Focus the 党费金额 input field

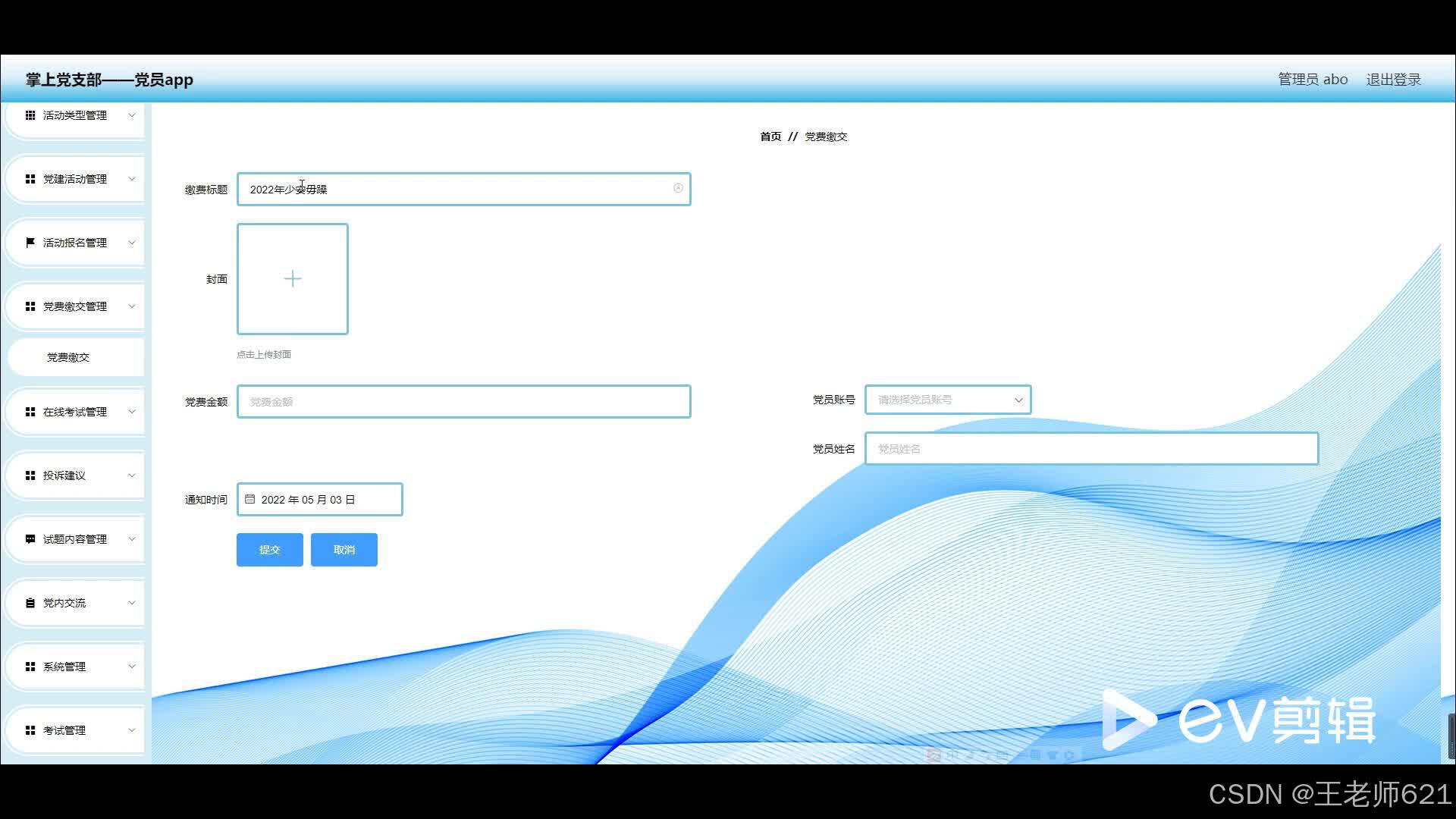click(463, 402)
